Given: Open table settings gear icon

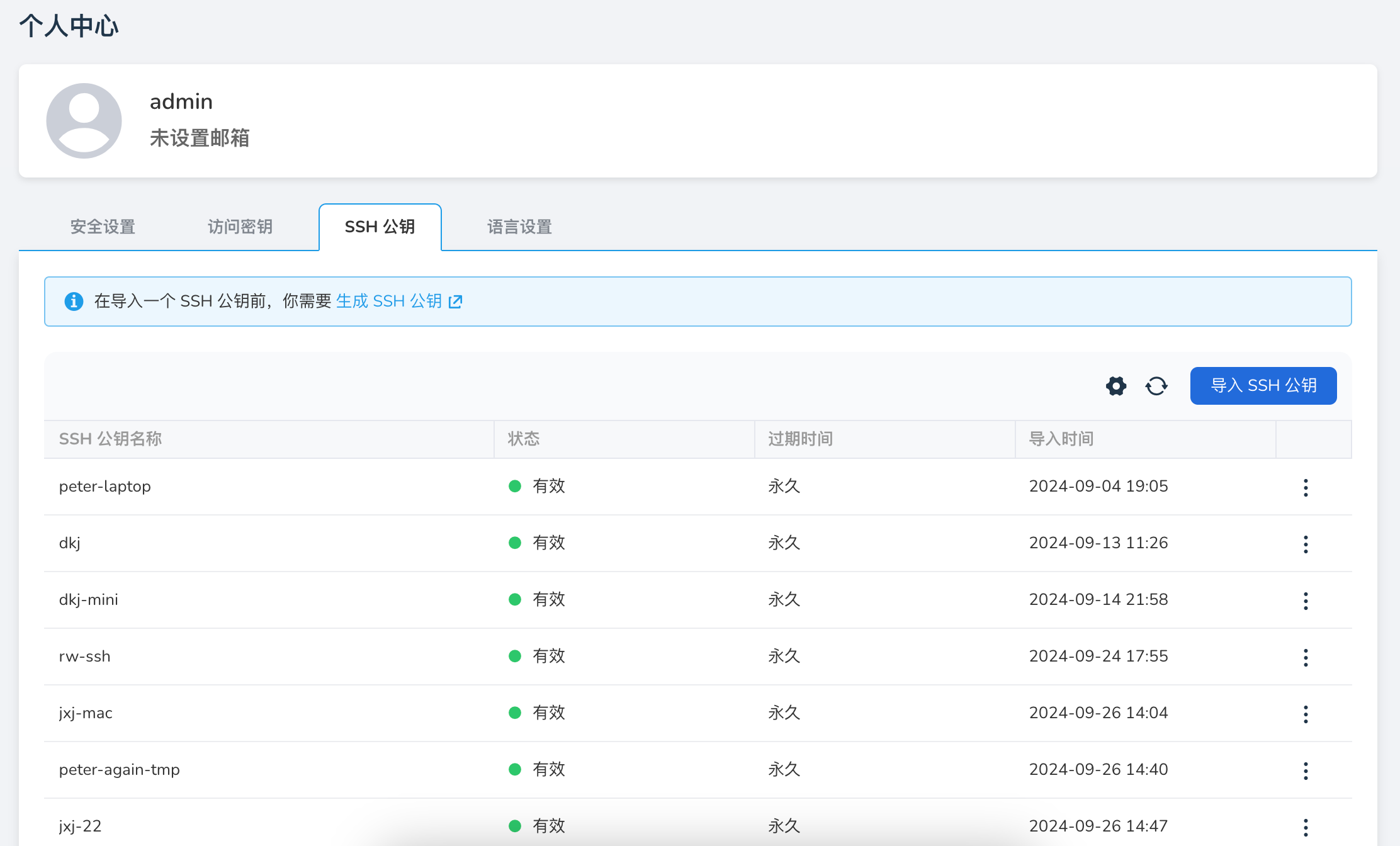Looking at the screenshot, I should click(1116, 386).
